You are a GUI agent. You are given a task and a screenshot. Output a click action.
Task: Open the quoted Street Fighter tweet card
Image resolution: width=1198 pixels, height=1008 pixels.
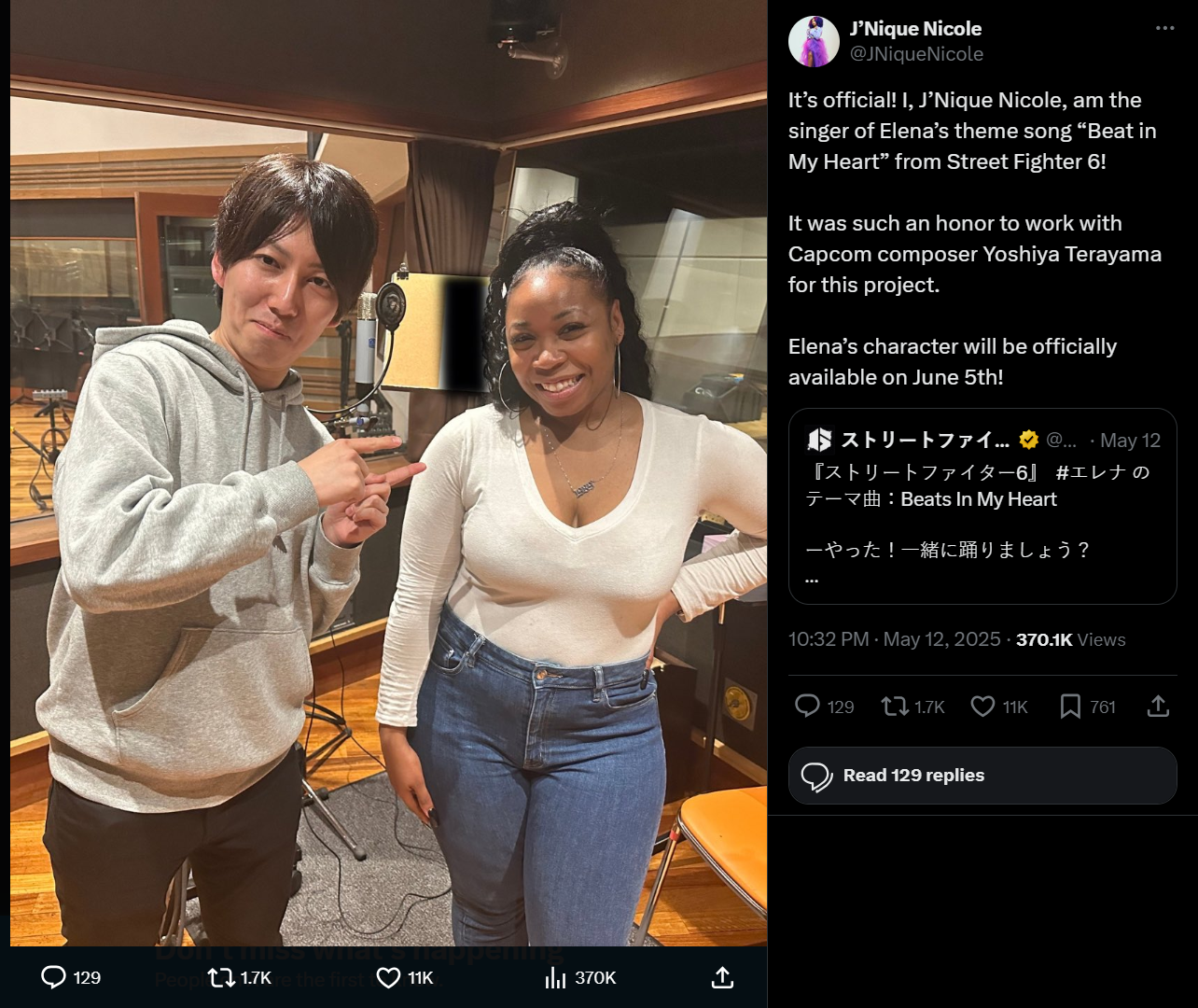pos(982,507)
